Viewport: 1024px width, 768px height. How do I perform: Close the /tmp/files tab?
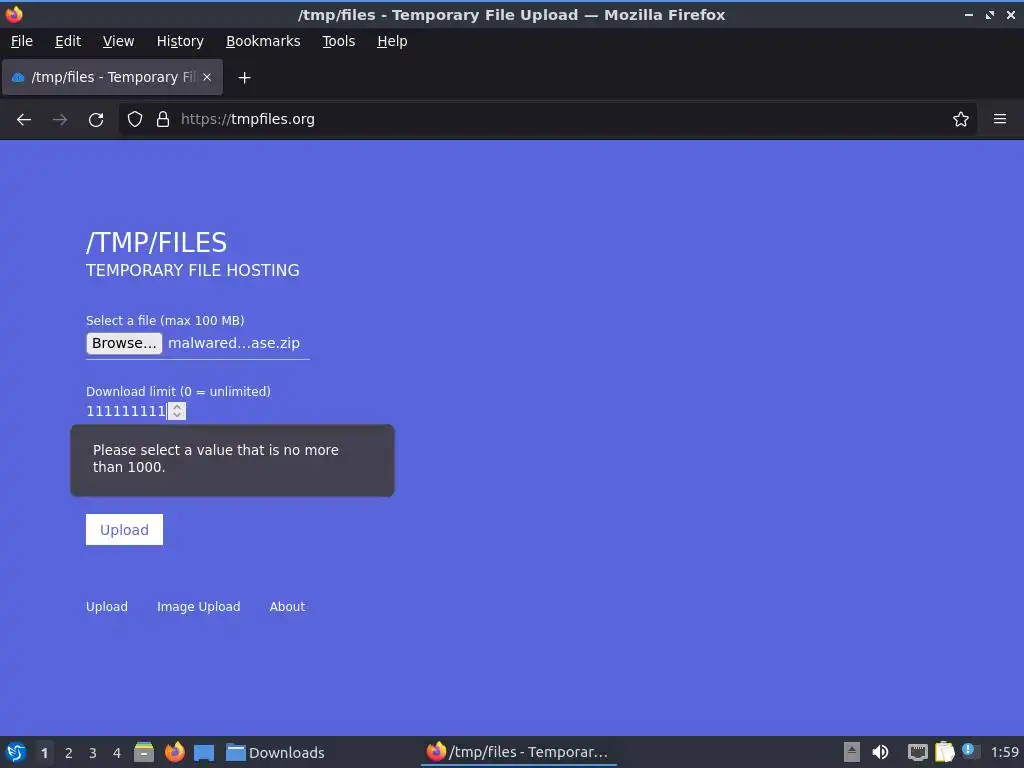click(207, 77)
